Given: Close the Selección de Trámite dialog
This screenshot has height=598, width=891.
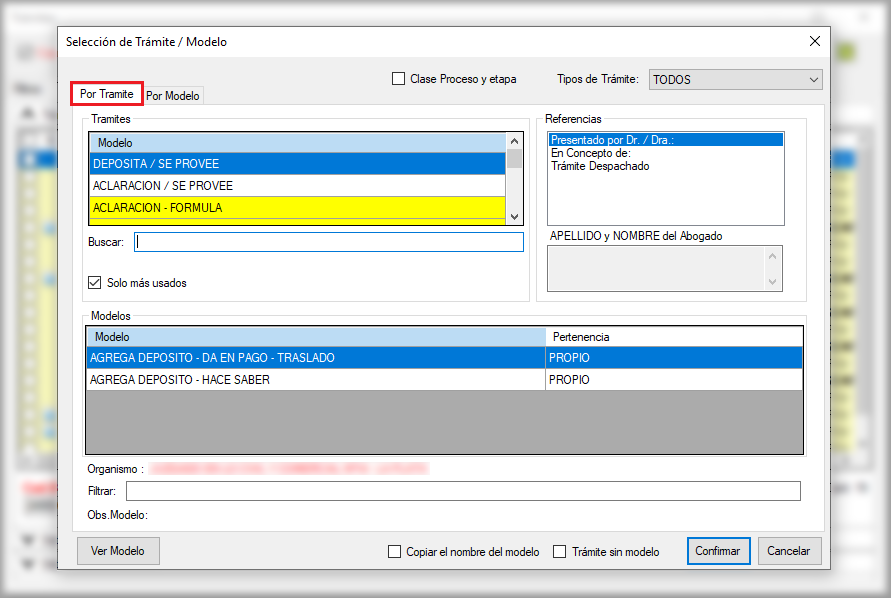Looking at the screenshot, I should pyautogui.click(x=814, y=42).
